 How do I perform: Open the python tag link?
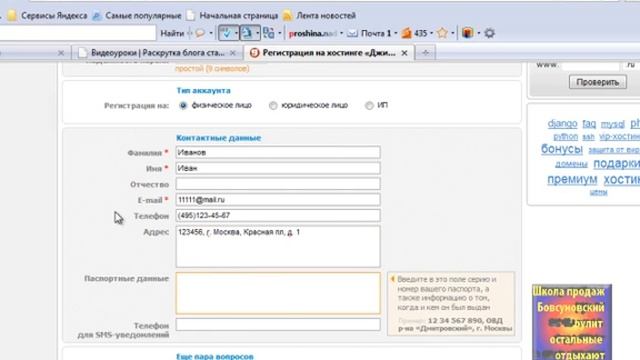(565, 136)
